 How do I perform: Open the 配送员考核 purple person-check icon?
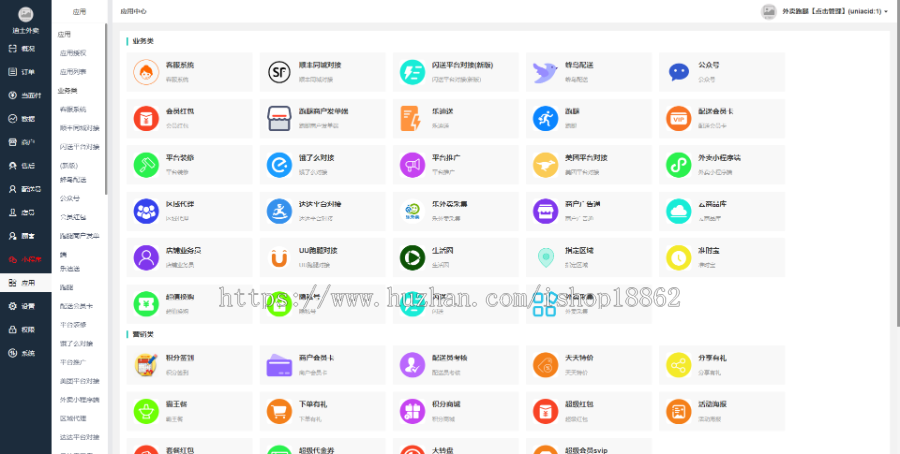coord(413,364)
